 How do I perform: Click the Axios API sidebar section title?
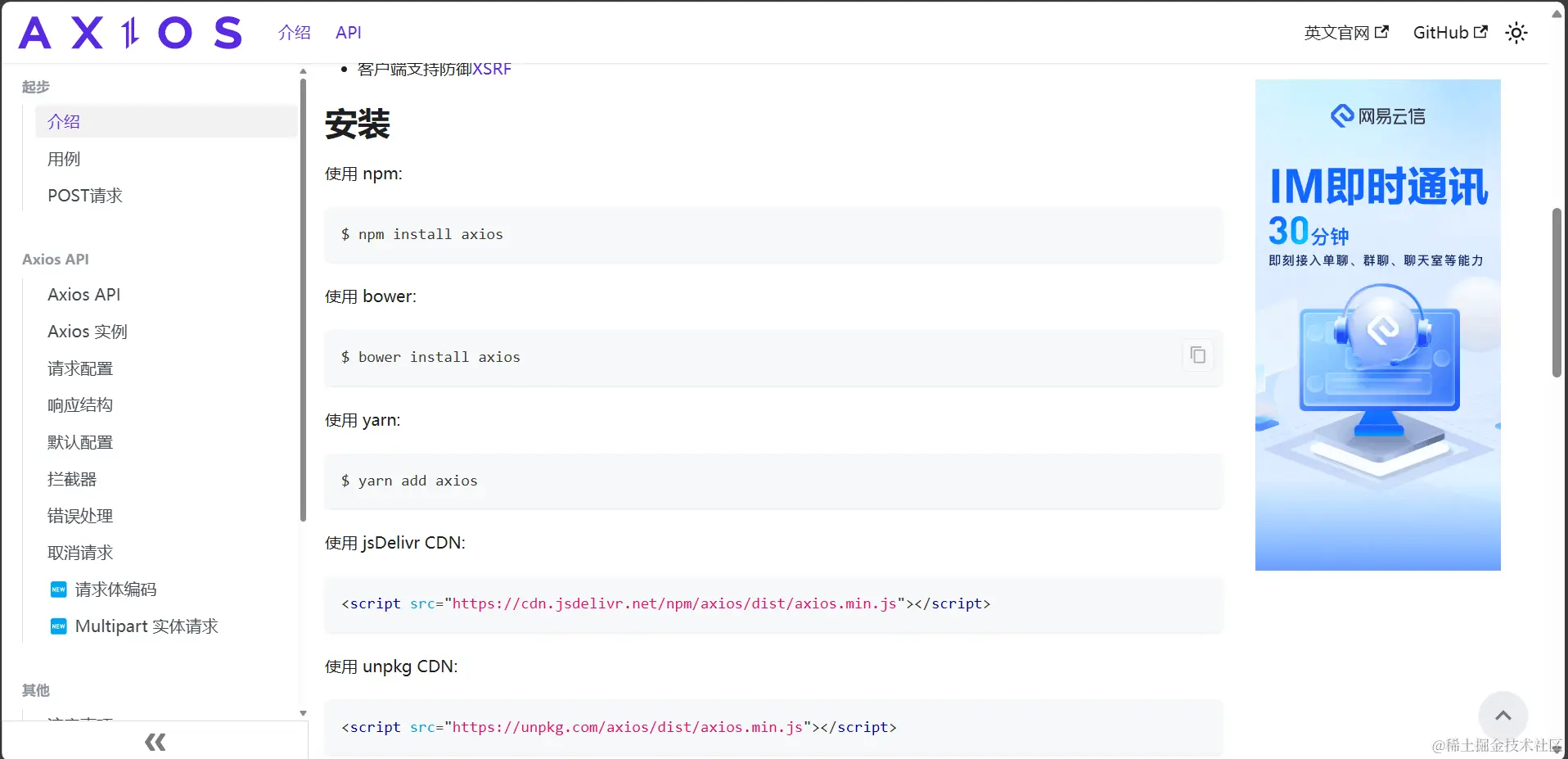(56, 260)
